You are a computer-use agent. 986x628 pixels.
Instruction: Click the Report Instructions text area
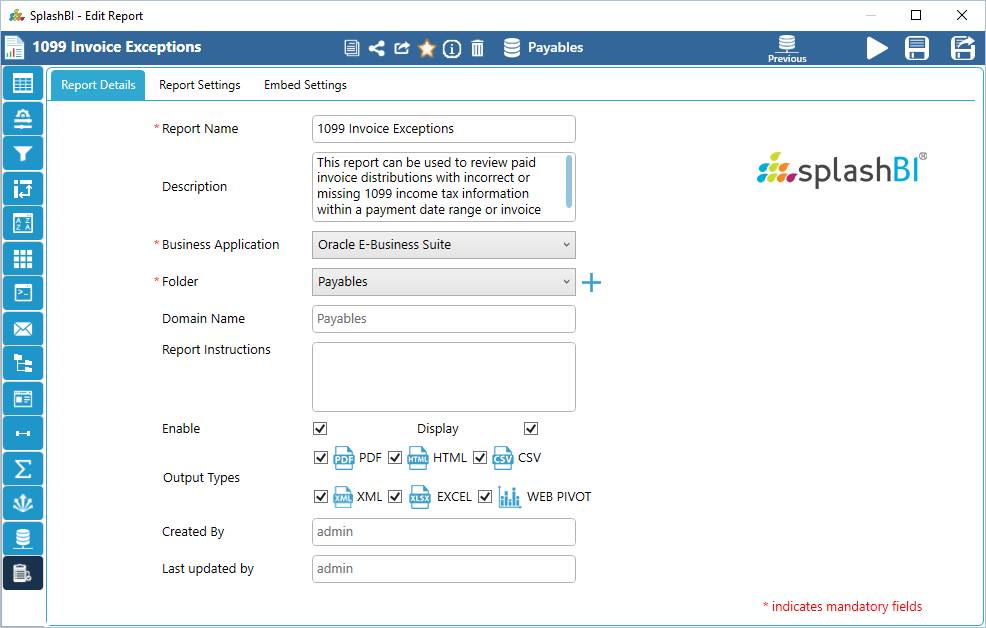[x=444, y=377]
